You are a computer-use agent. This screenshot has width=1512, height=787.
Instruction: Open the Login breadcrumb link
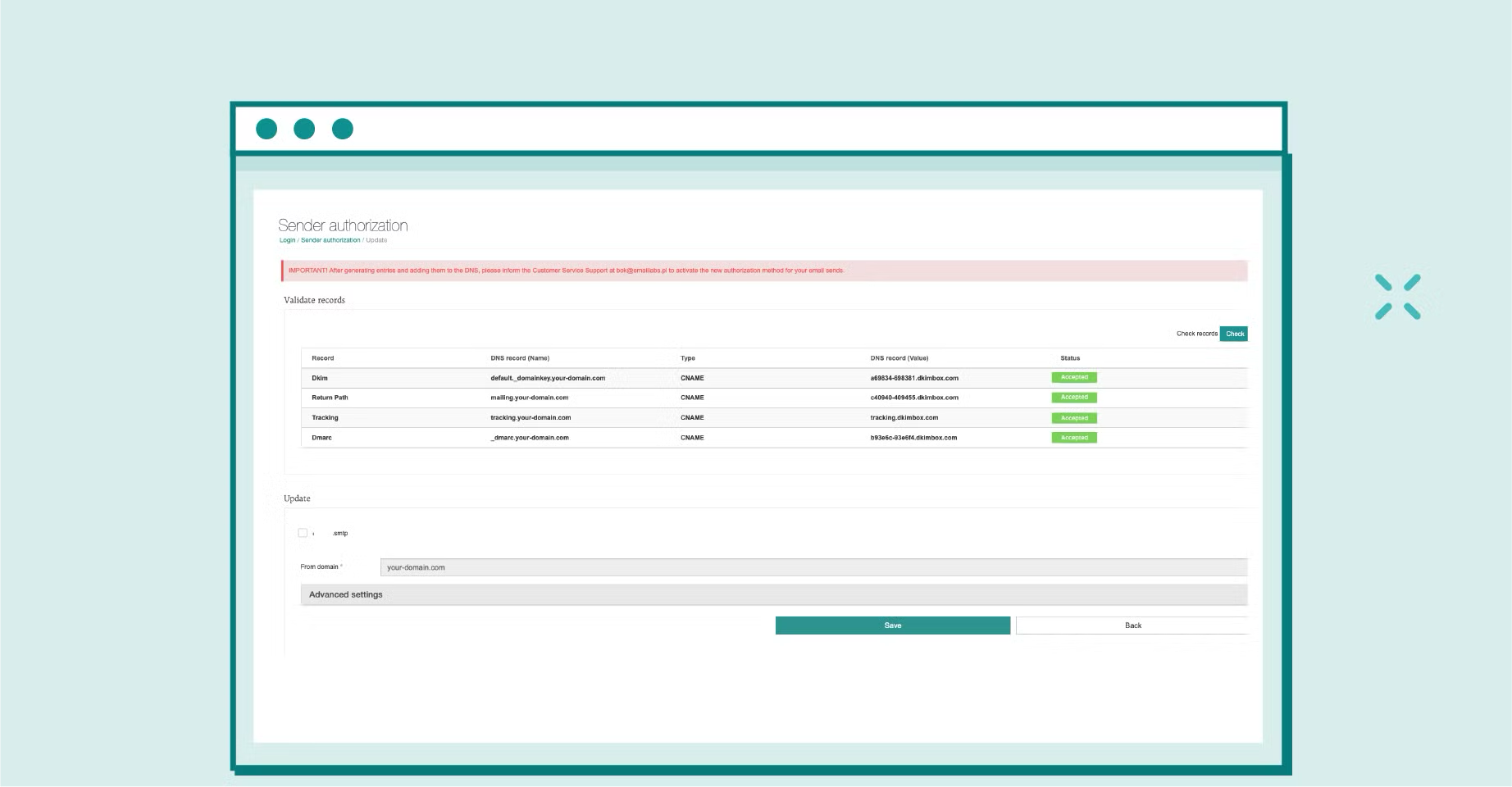287,240
